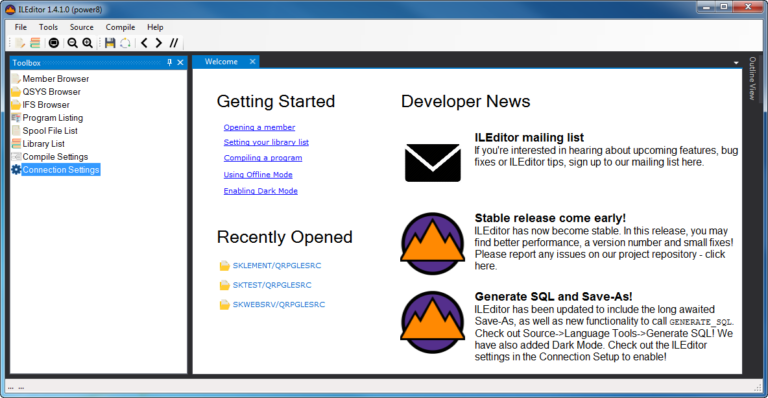Open recent SKLEMENT/QRPGLESRC source file
Image resolution: width=768 pixels, height=398 pixels.
click(x=277, y=265)
